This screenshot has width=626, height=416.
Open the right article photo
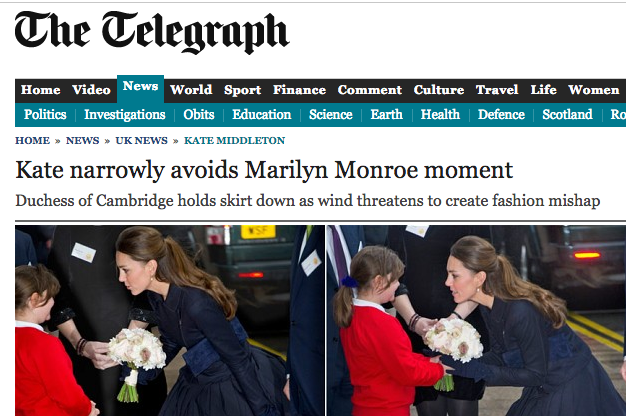pos(476,321)
